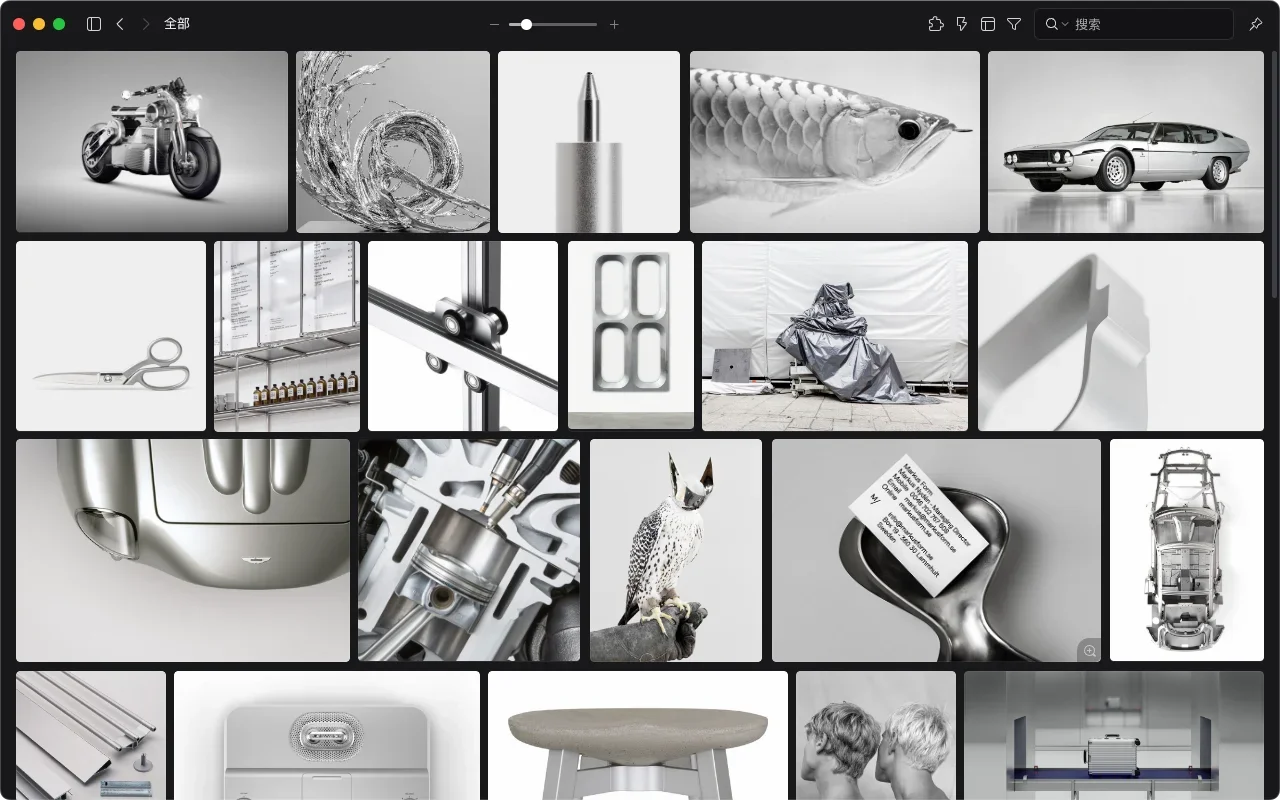This screenshot has width=1280, height=800.
Task: Select the silver scissors thumbnail
Action: [x=111, y=336]
